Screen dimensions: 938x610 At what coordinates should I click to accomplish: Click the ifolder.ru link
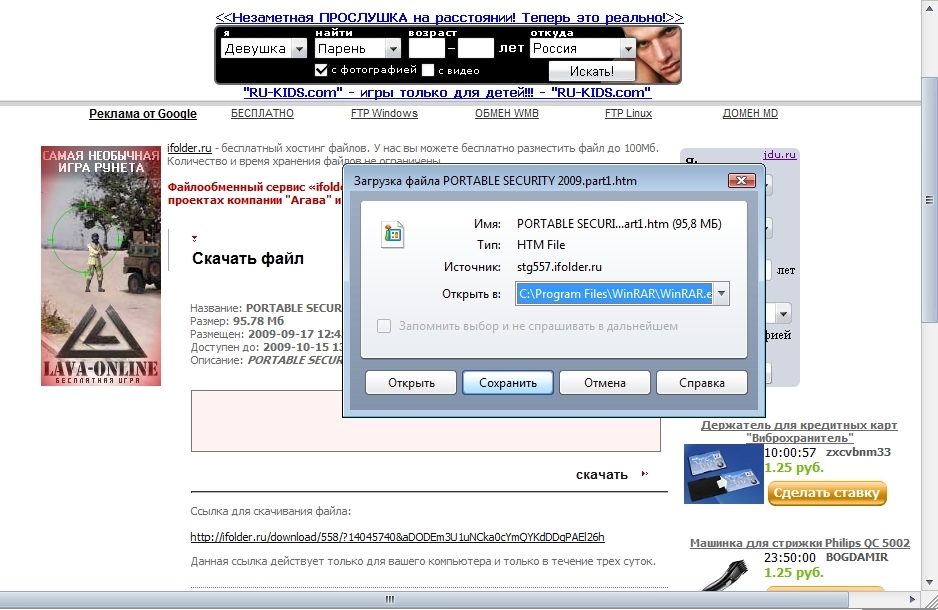point(189,148)
